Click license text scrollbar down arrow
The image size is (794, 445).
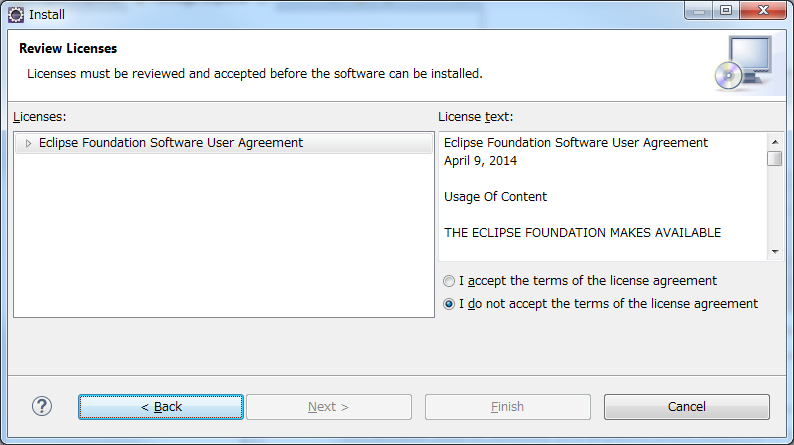coord(775,252)
